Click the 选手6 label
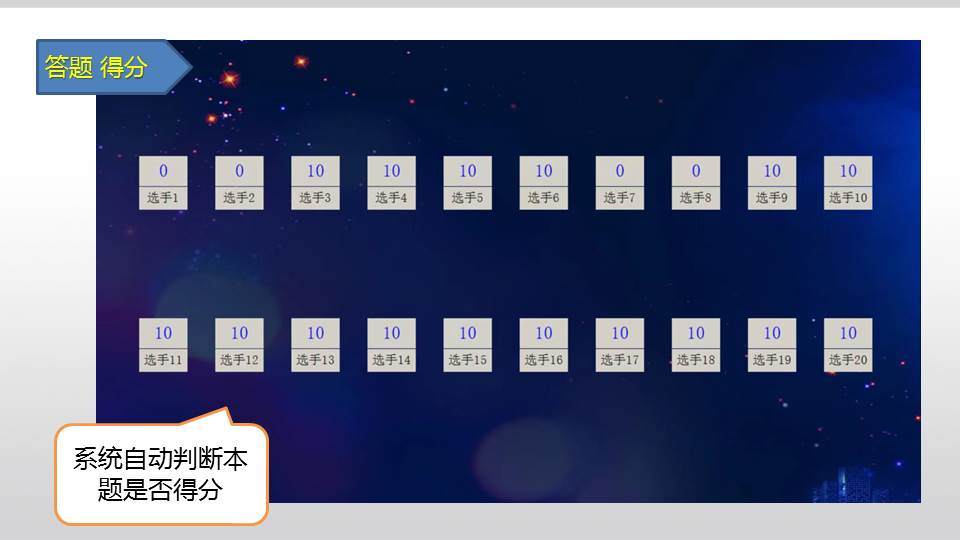This screenshot has height=540, width=960. [x=544, y=198]
